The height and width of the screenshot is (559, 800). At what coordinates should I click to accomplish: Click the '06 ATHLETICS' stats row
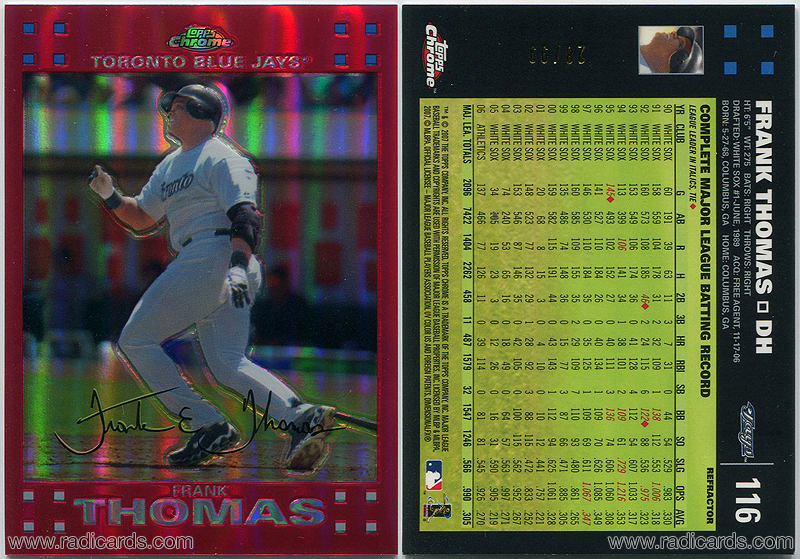point(480,313)
